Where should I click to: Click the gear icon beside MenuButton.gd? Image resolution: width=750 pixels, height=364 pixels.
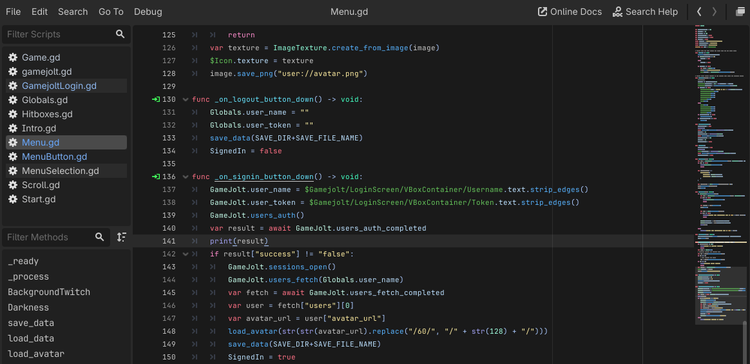point(12,157)
